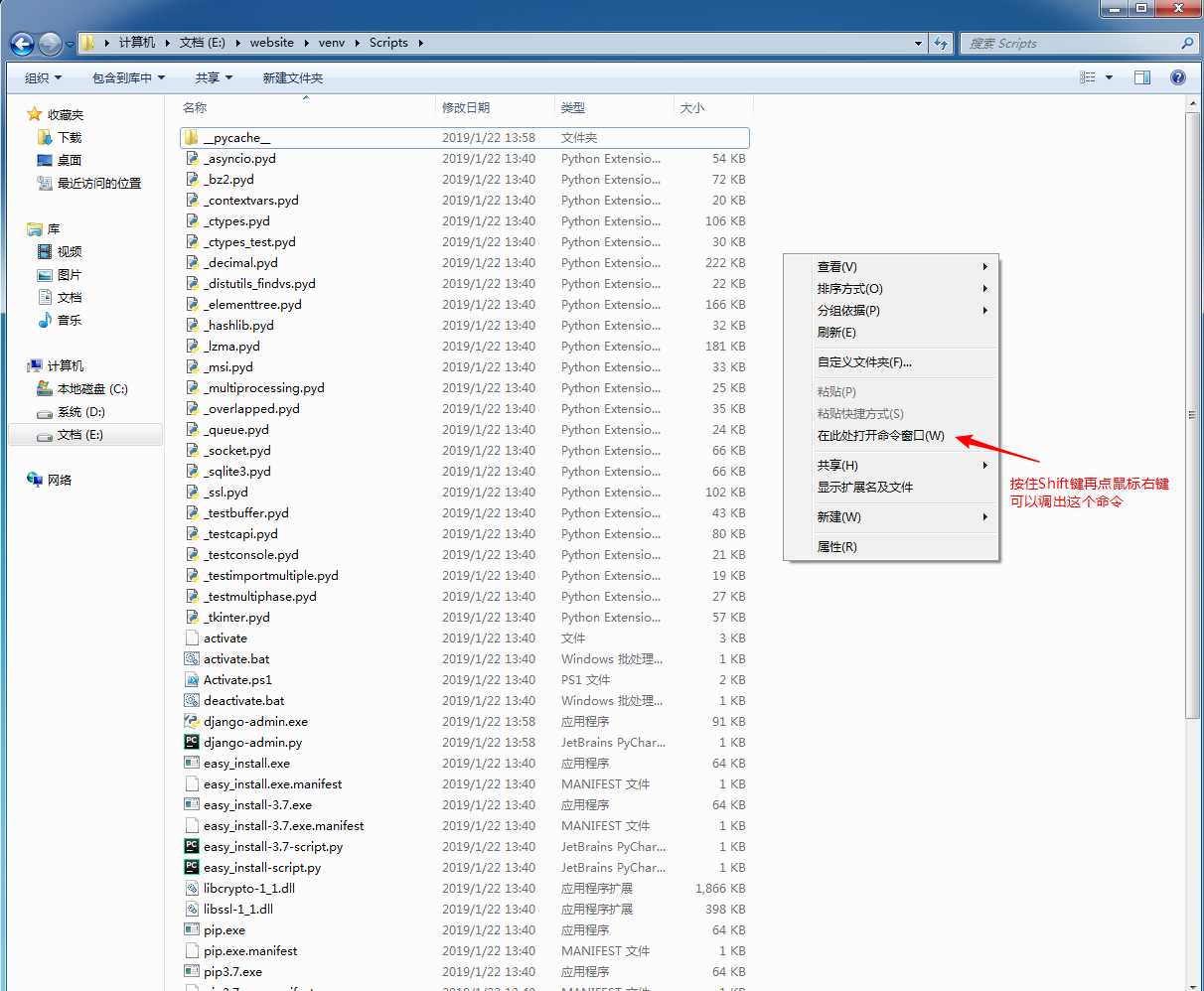Click the website breadcrumb in the address bar
The height and width of the screenshot is (991, 1204).
[271, 43]
